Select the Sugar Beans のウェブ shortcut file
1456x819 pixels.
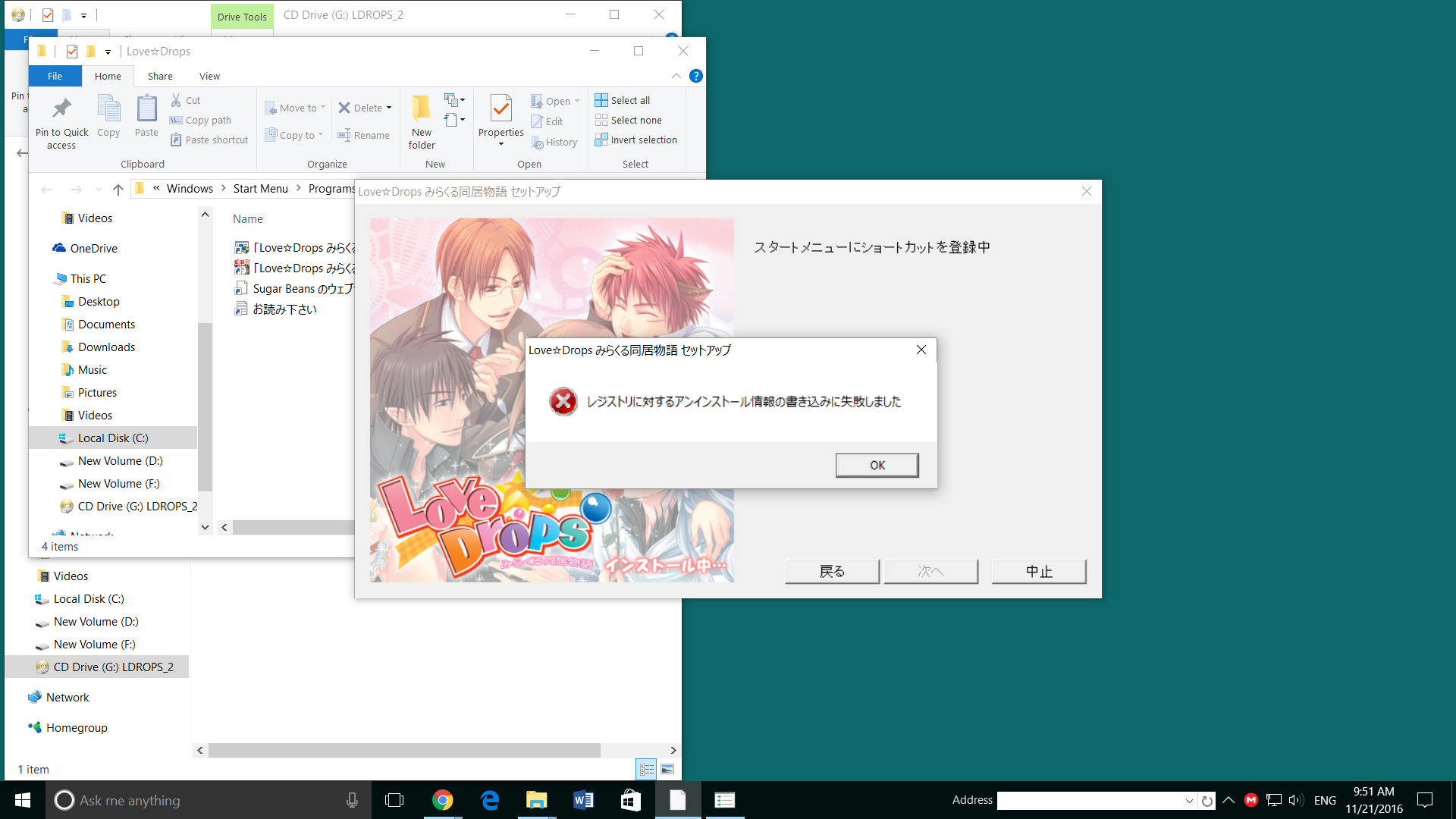[294, 289]
